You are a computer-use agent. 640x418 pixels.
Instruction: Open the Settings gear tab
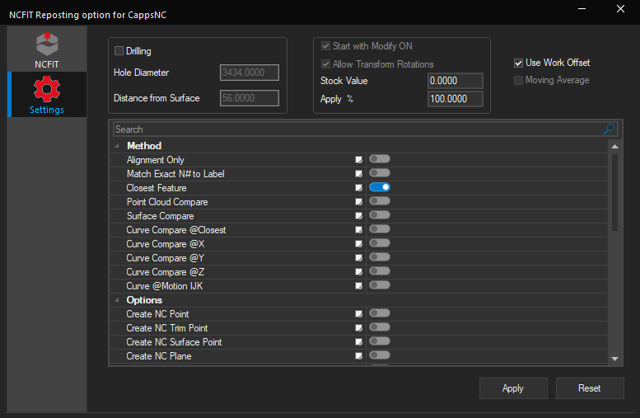(47, 95)
